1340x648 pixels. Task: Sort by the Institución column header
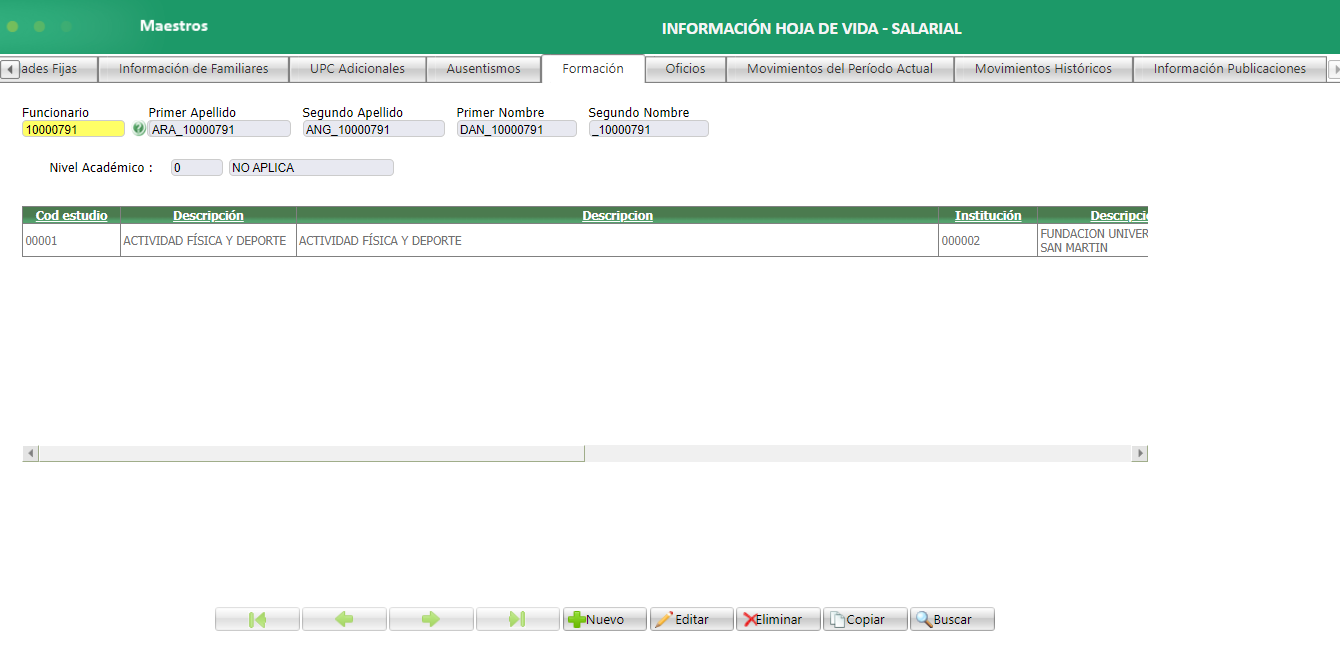988,215
